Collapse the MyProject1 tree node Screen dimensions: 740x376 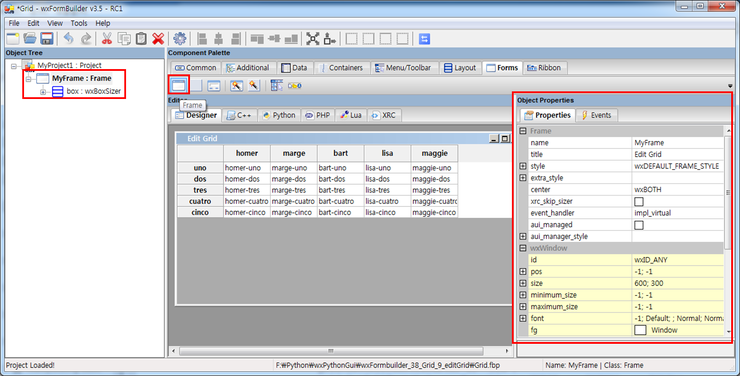14,66
